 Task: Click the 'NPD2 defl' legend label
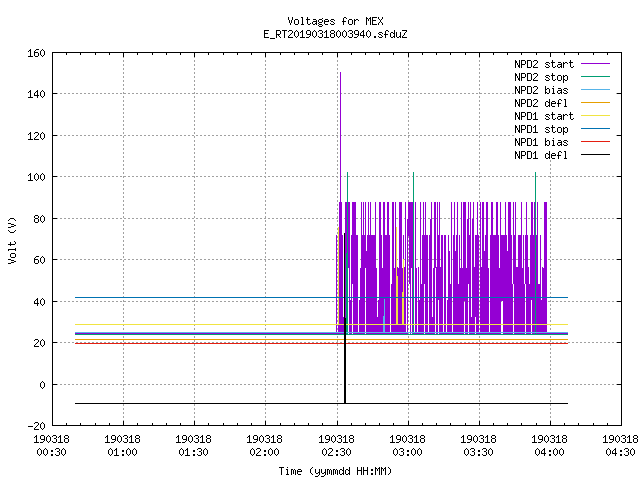541,103
